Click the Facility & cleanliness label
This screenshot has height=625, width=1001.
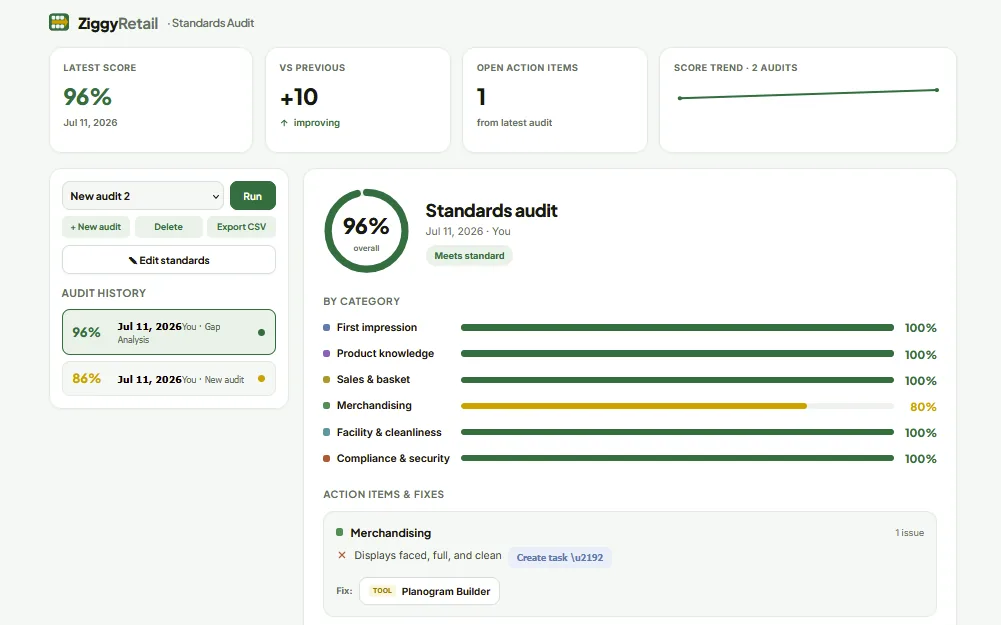[389, 432]
